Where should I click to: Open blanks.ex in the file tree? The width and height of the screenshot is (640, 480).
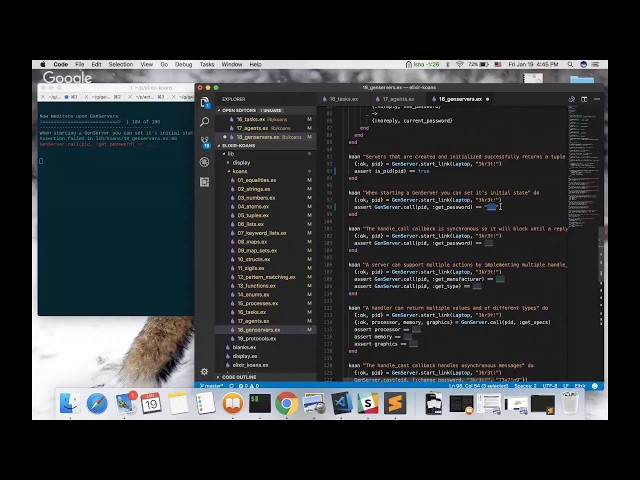click(x=265, y=347)
